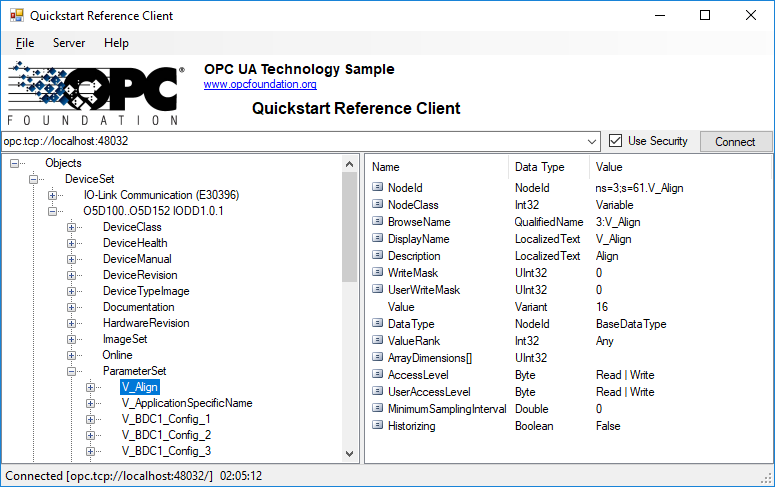
Task: Click the application icon in title bar
Action: tap(17, 15)
